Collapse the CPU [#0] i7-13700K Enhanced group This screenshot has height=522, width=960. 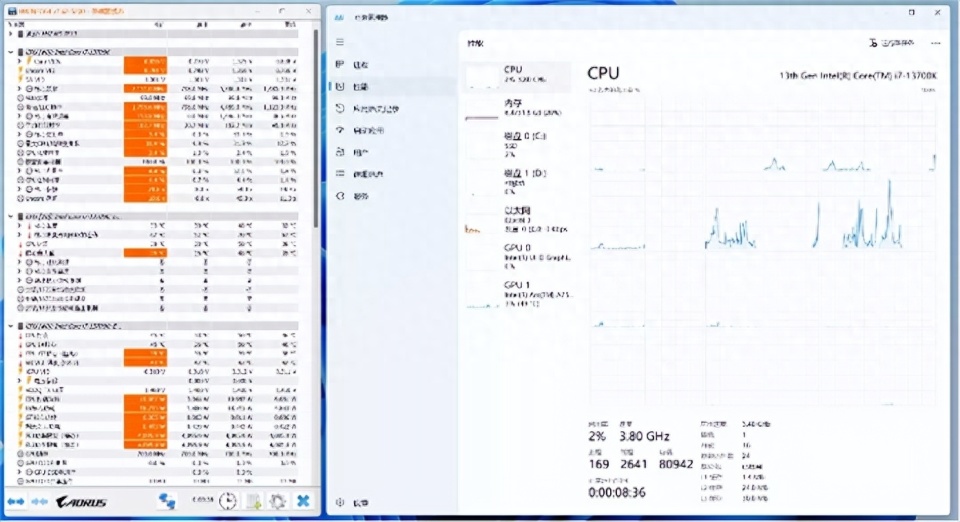[x=10, y=326]
